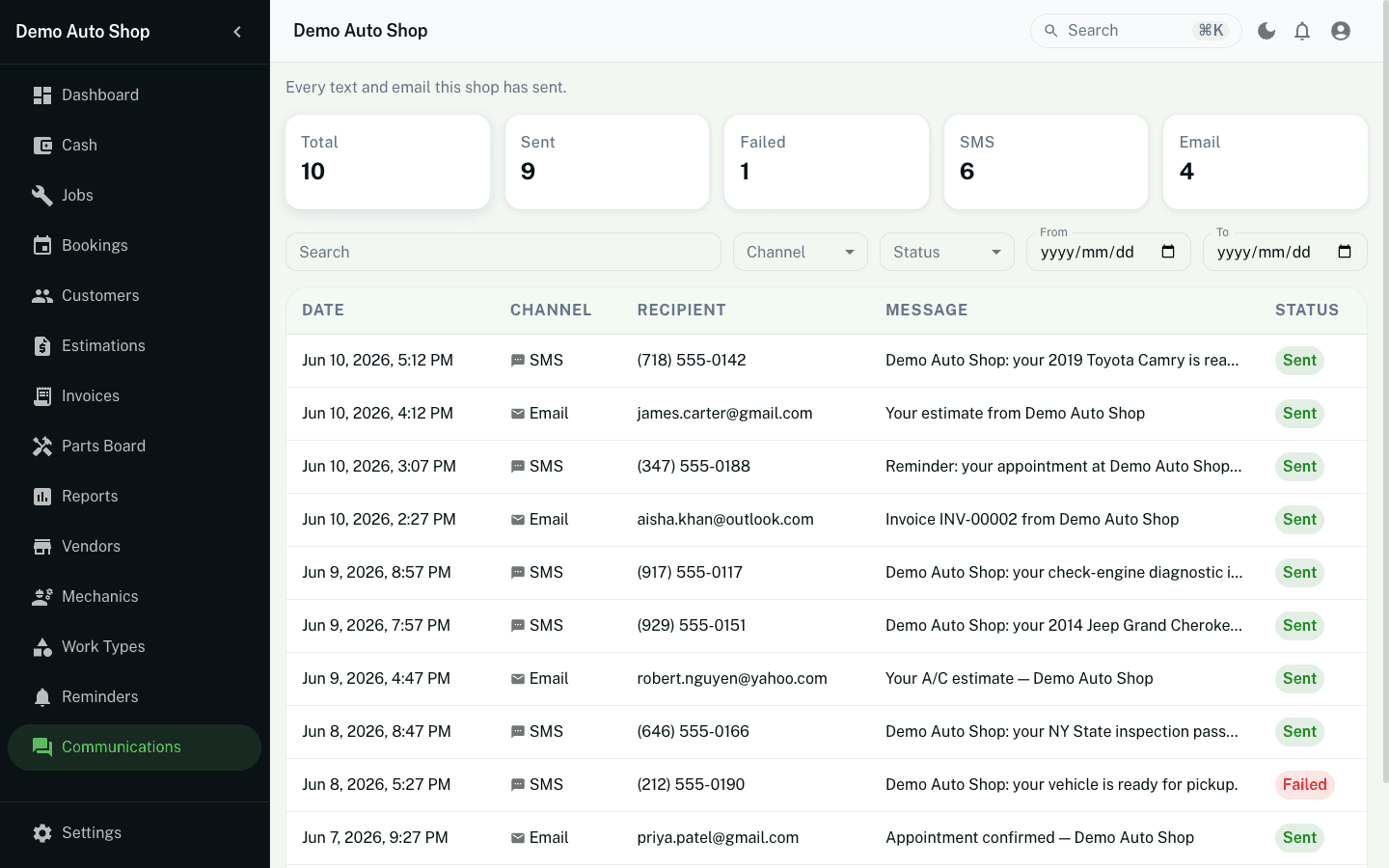This screenshot has width=1389, height=868.
Task: Click the Vendors storefront icon
Action: click(x=42, y=546)
